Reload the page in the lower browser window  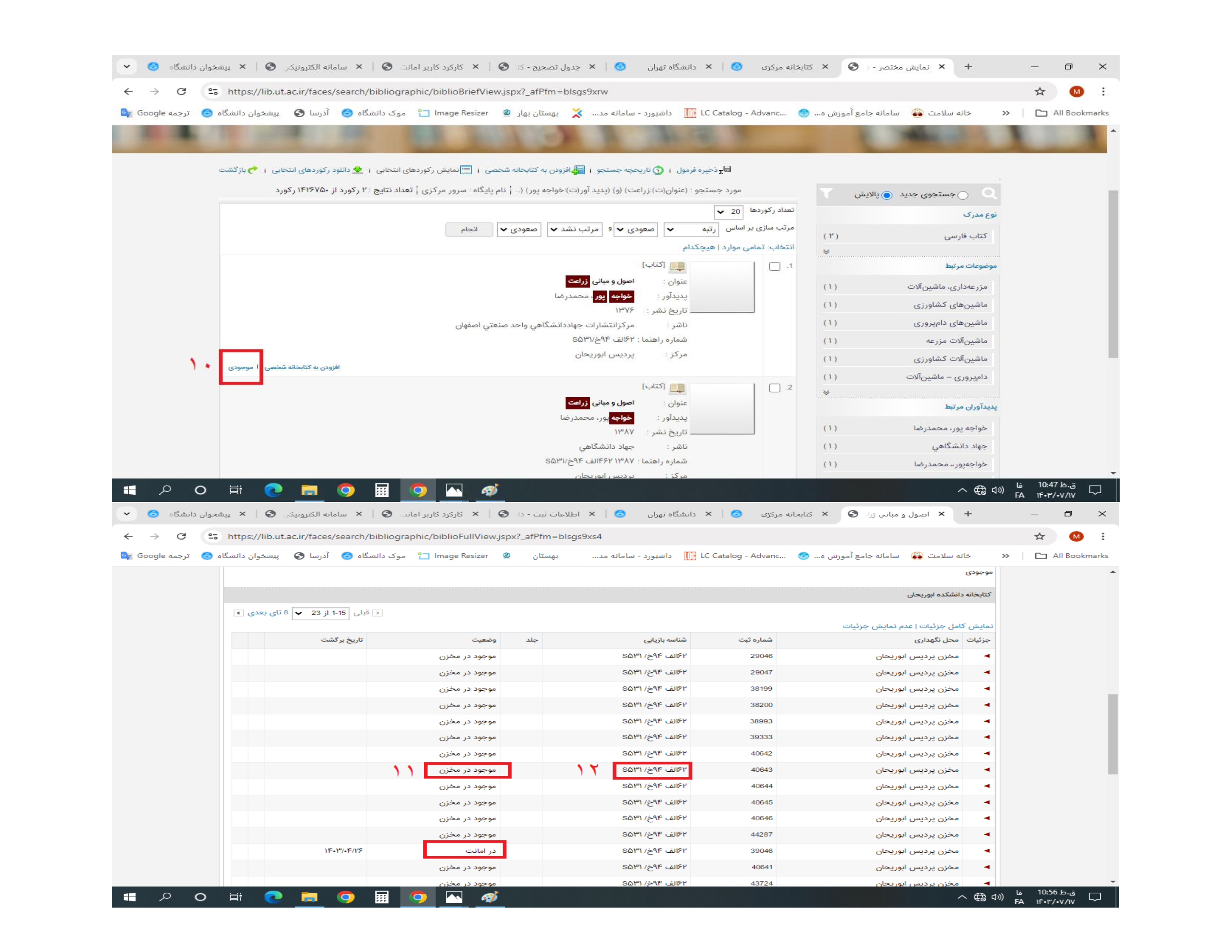click(x=181, y=536)
